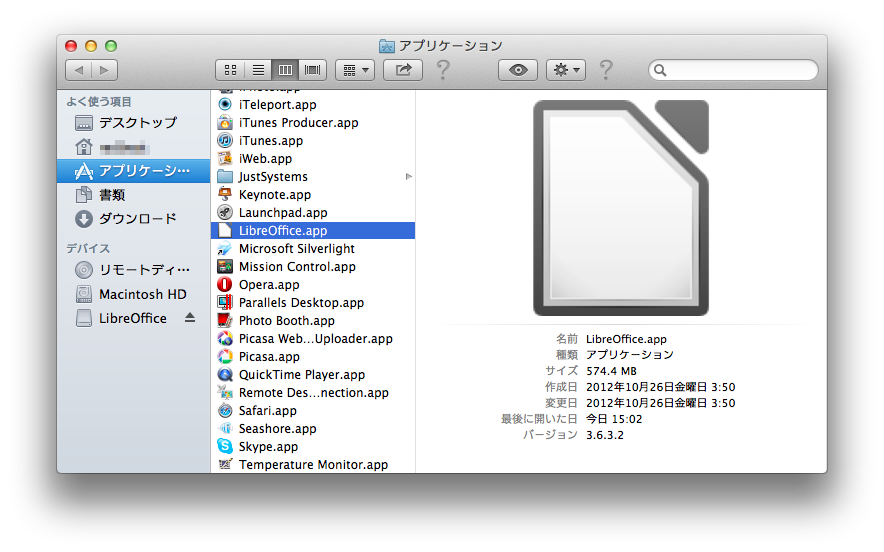This screenshot has width=884, height=552.
Task: Click the Remote Desktop Connection icon
Action: pos(225,392)
